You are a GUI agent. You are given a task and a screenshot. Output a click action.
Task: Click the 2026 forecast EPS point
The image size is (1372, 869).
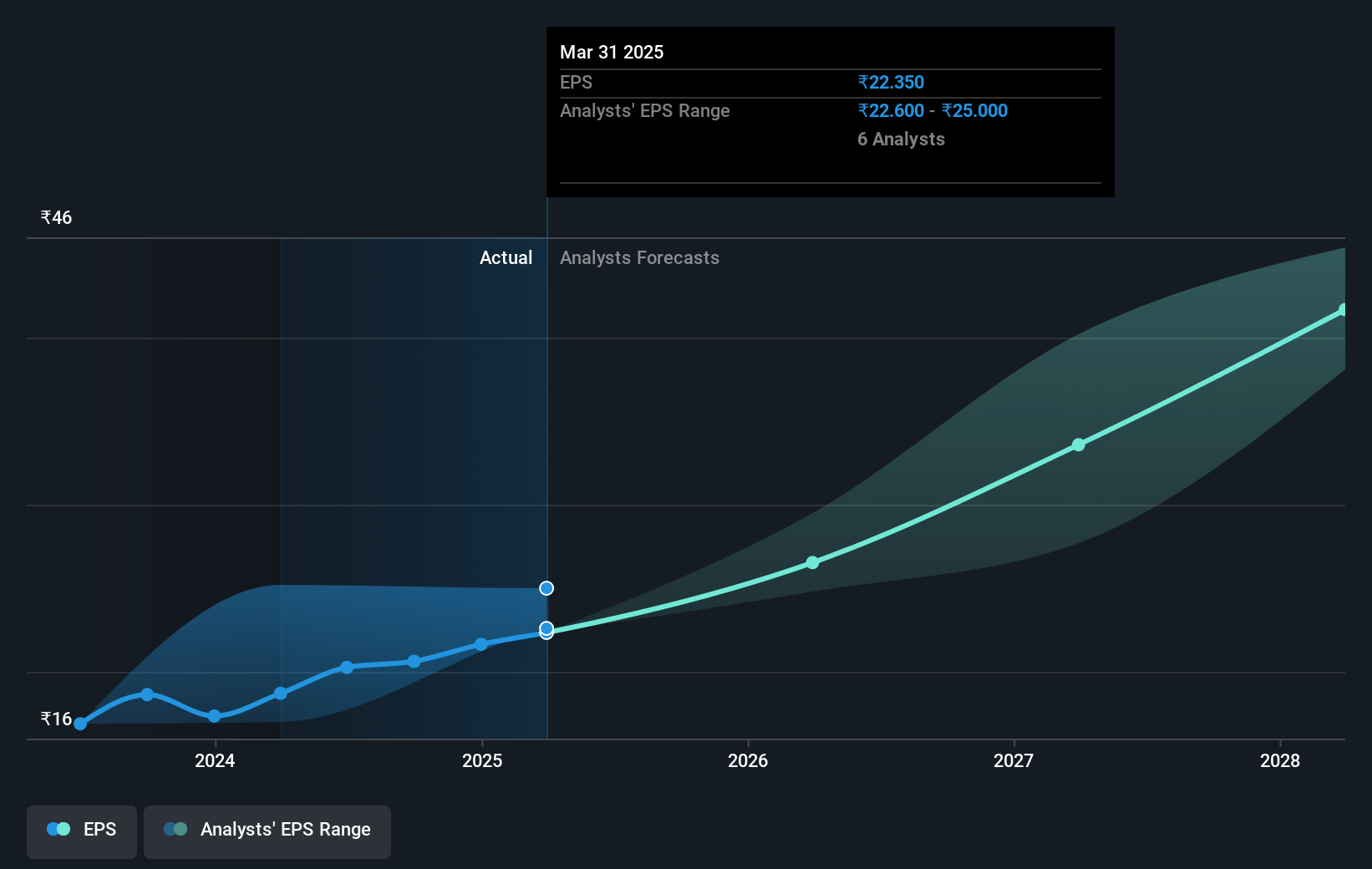click(812, 563)
